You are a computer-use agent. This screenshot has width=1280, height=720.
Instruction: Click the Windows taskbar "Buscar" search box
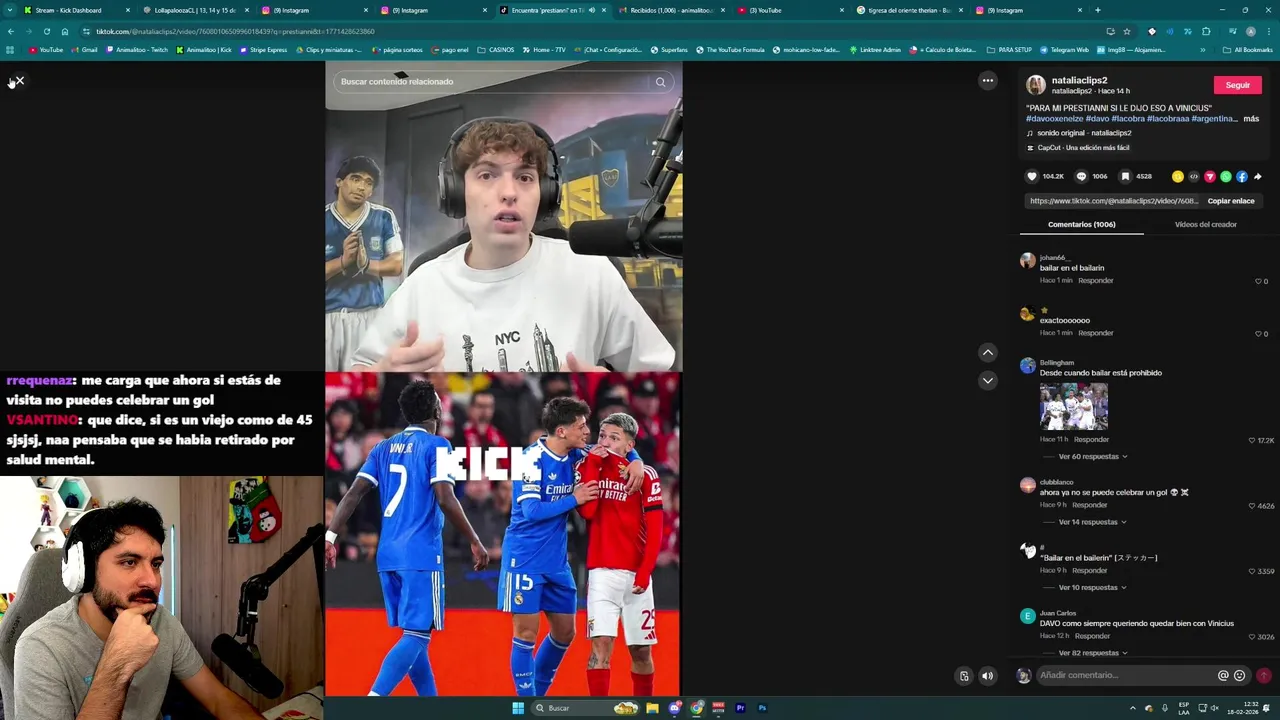[x=586, y=708]
